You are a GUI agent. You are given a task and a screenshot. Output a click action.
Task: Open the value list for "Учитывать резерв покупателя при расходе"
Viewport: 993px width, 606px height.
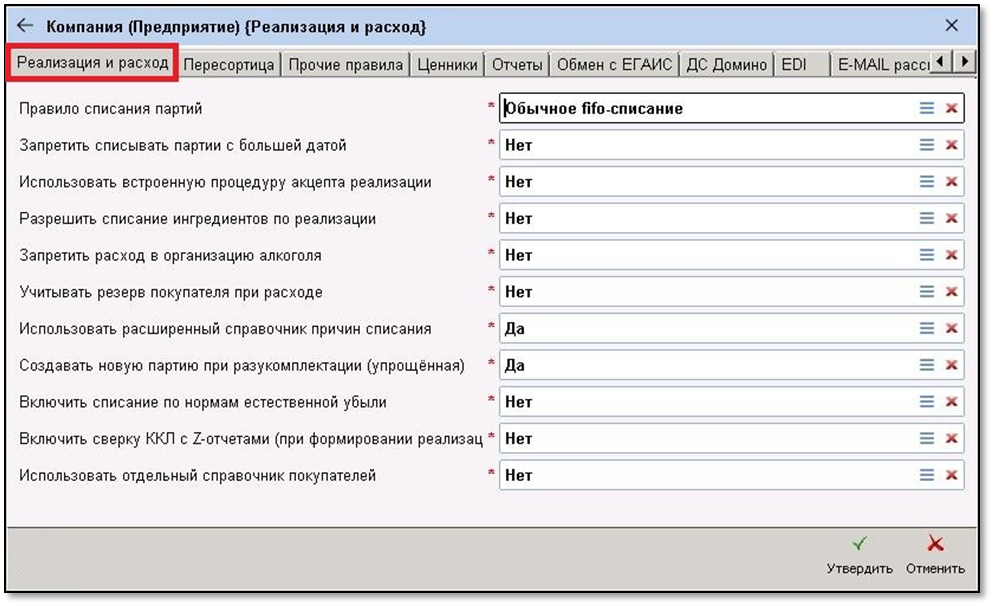928,292
